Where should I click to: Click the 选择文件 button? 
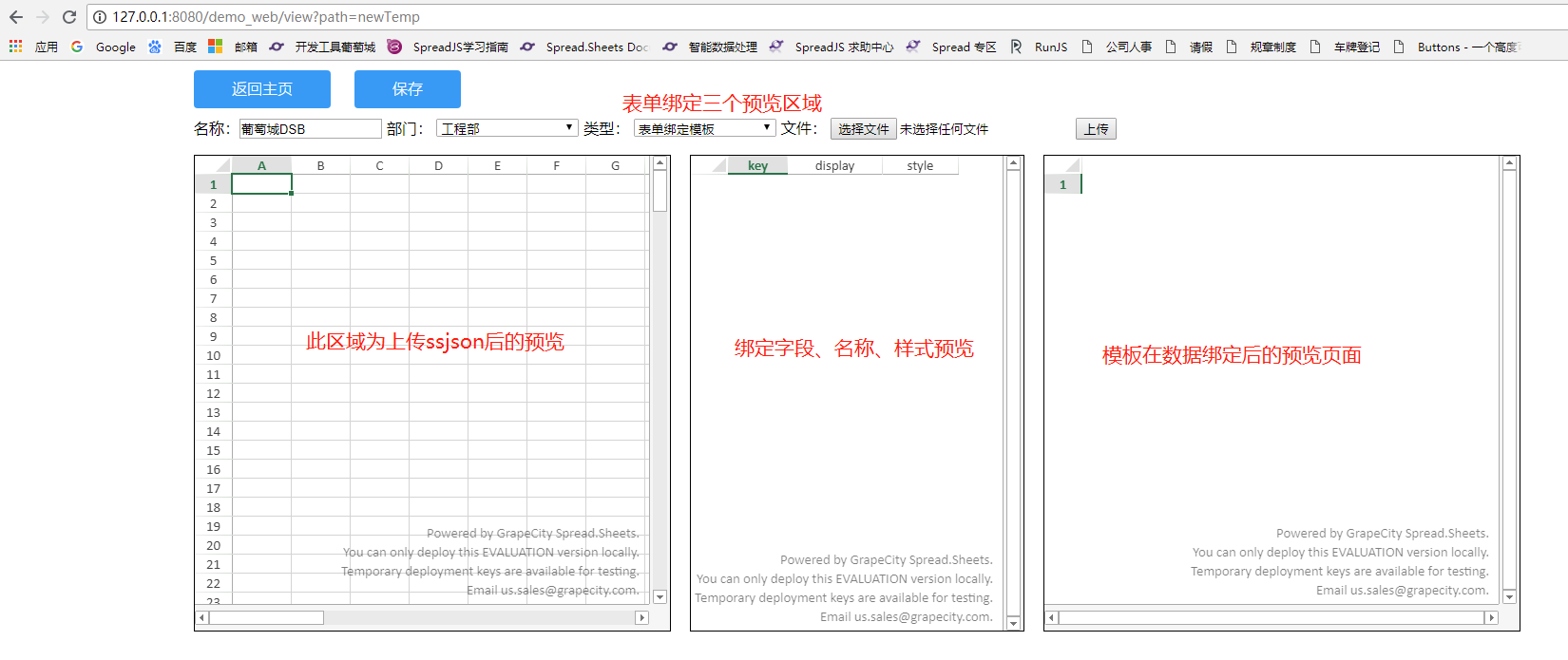pos(864,129)
